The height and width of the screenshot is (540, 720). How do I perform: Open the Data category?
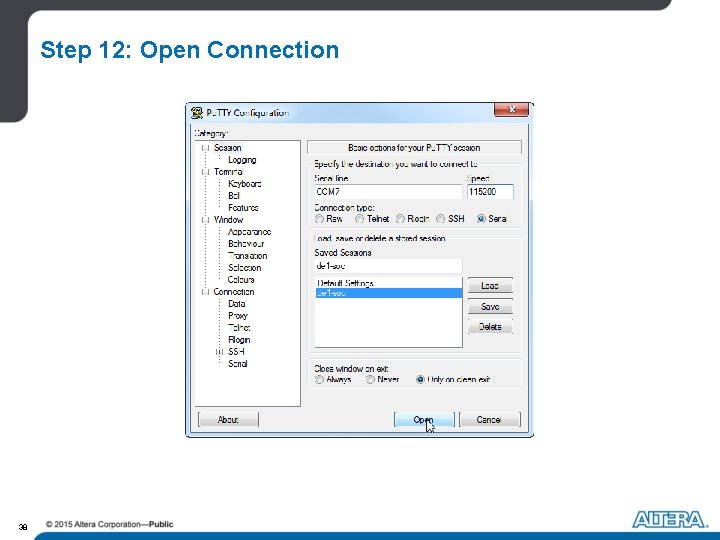click(x=236, y=304)
